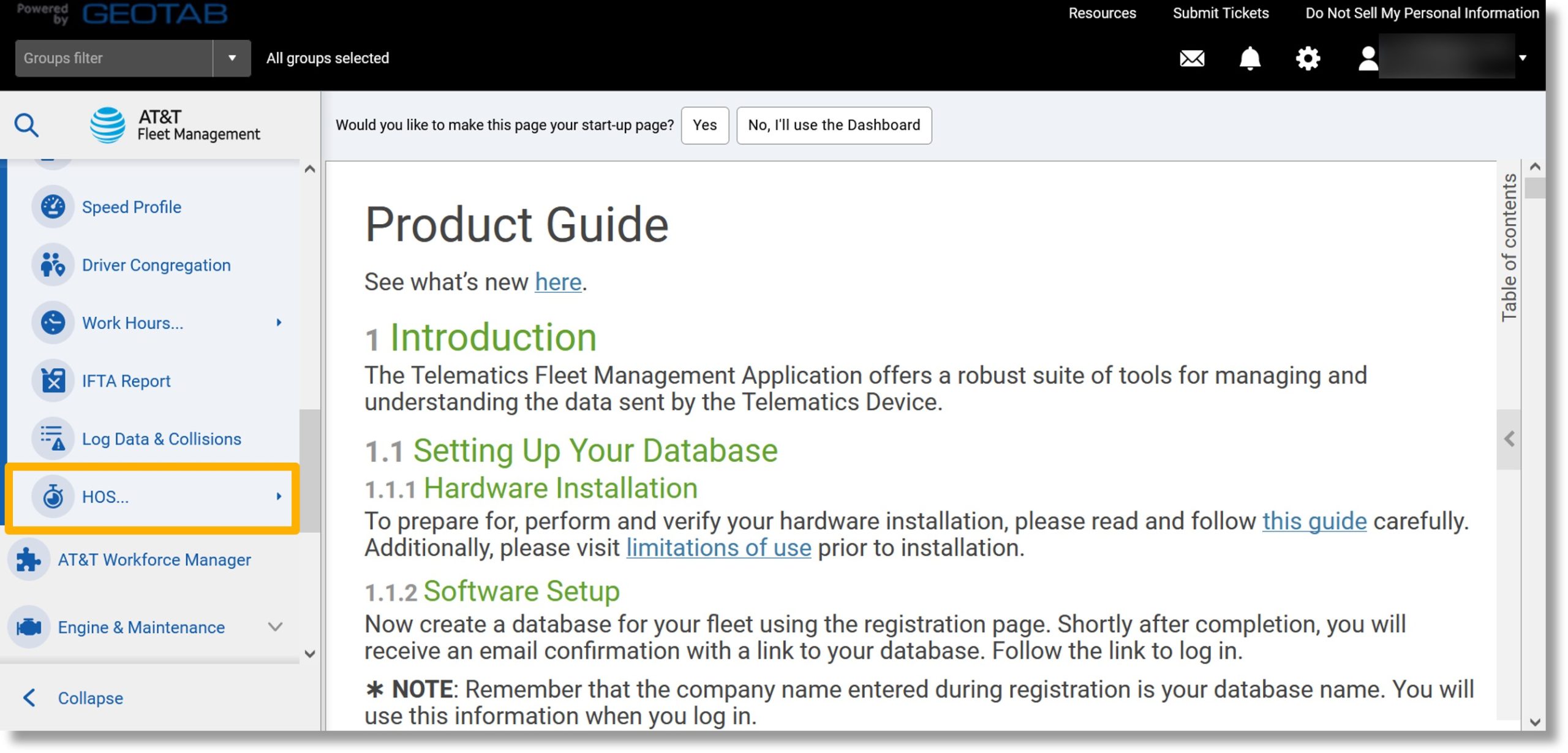Click the user profile silhouette icon
The image size is (1568, 753).
point(1368,59)
